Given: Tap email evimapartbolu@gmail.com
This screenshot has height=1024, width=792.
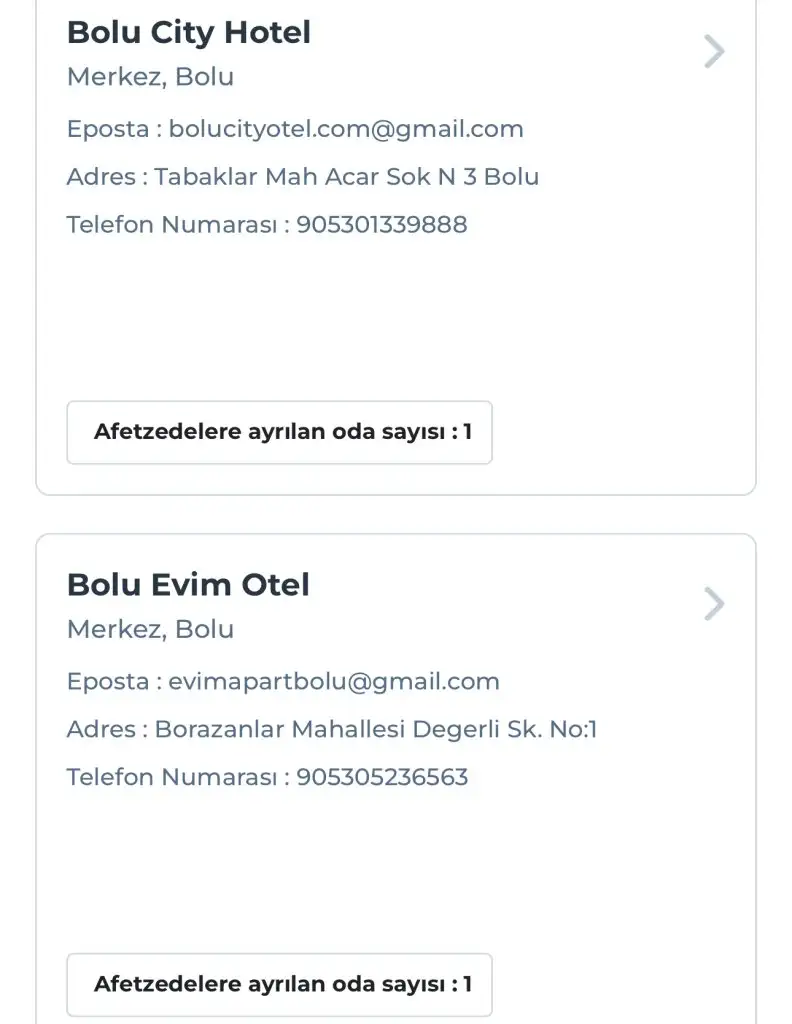Looking at the screenshot, I should (334, 682).
